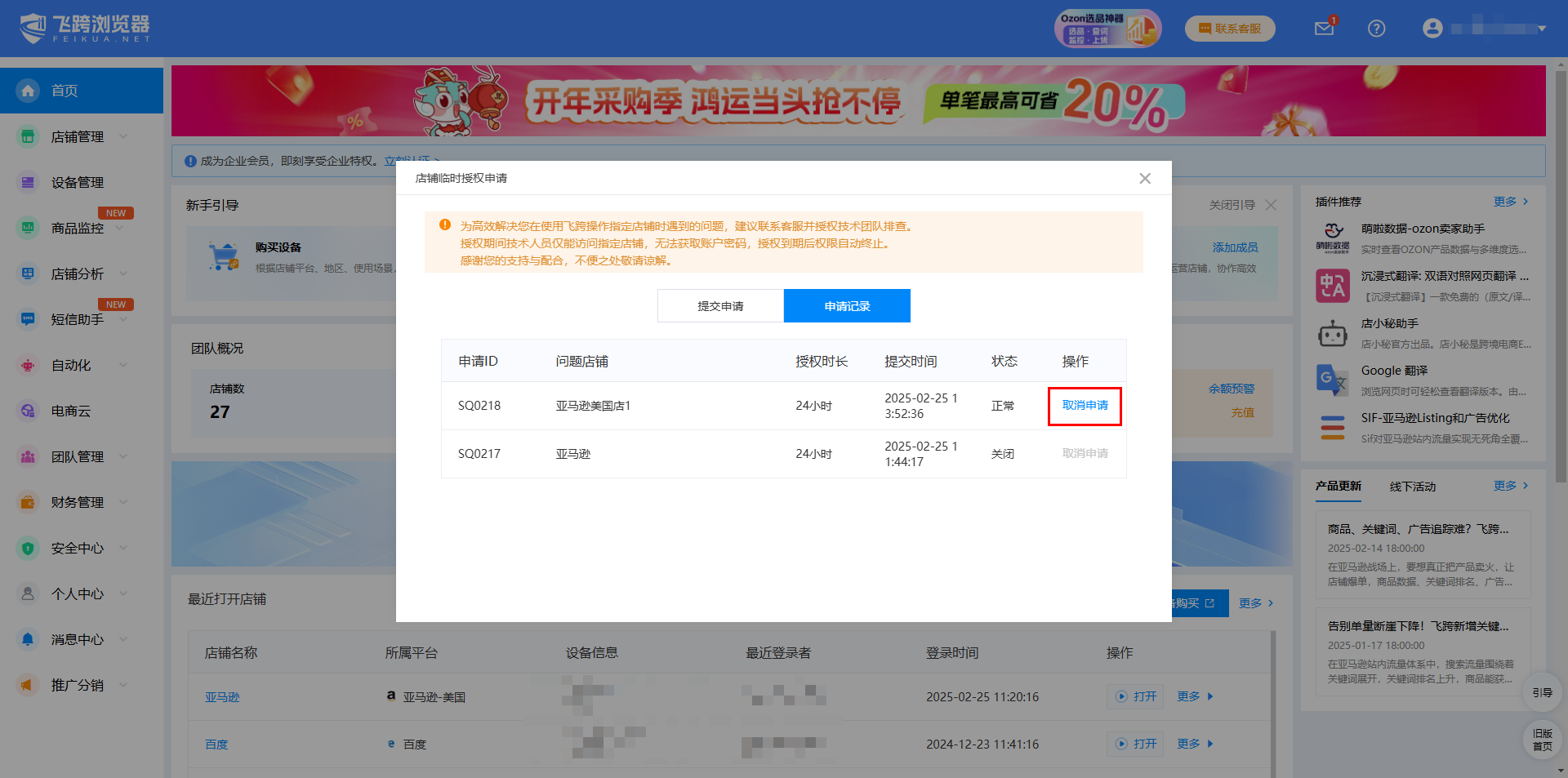This screenshot has height=778, width=1568.
Task: Click the user avatar icon
Action: coord(1432,29)
